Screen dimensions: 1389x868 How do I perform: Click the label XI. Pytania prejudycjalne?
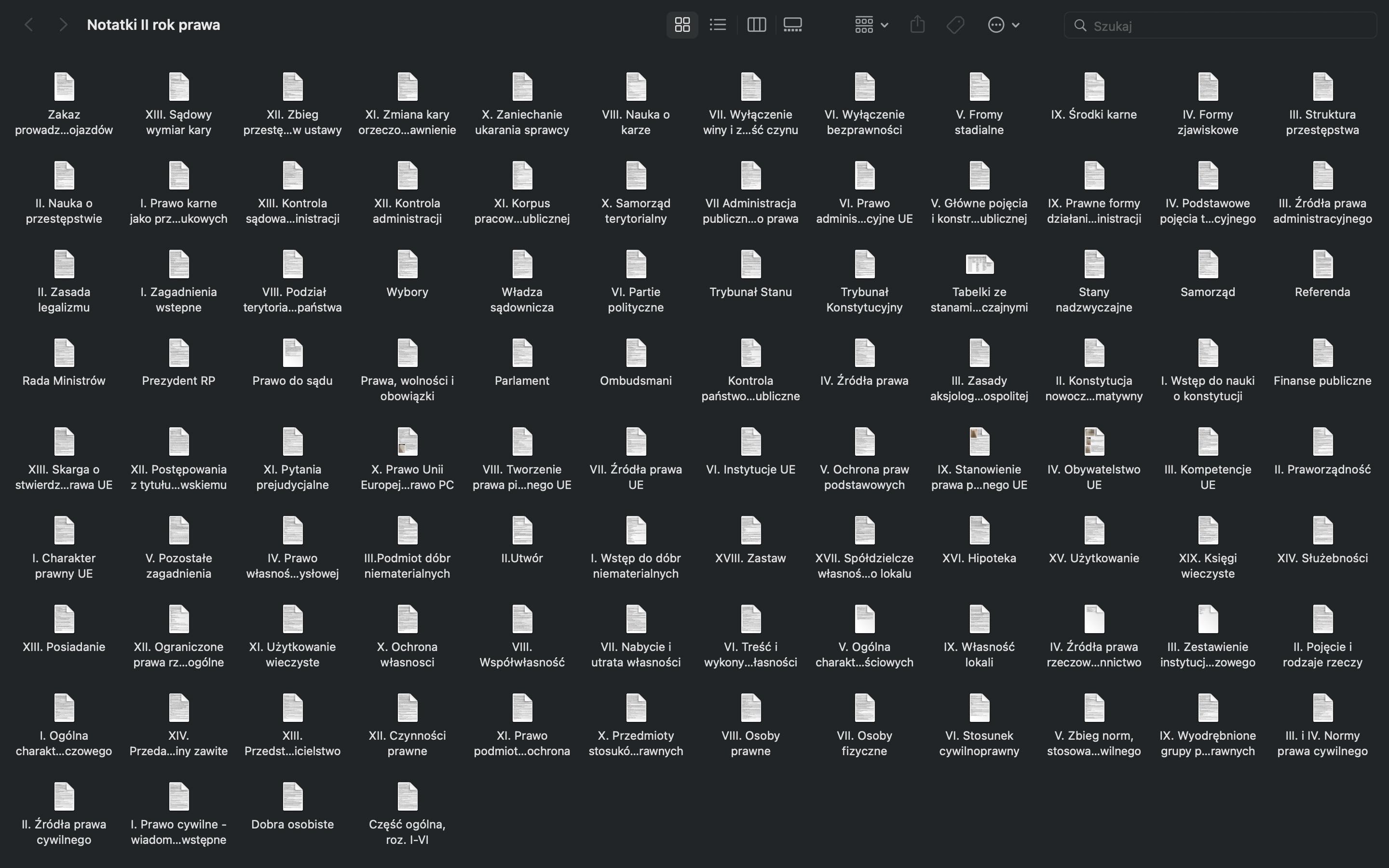[x=293, y=476]
